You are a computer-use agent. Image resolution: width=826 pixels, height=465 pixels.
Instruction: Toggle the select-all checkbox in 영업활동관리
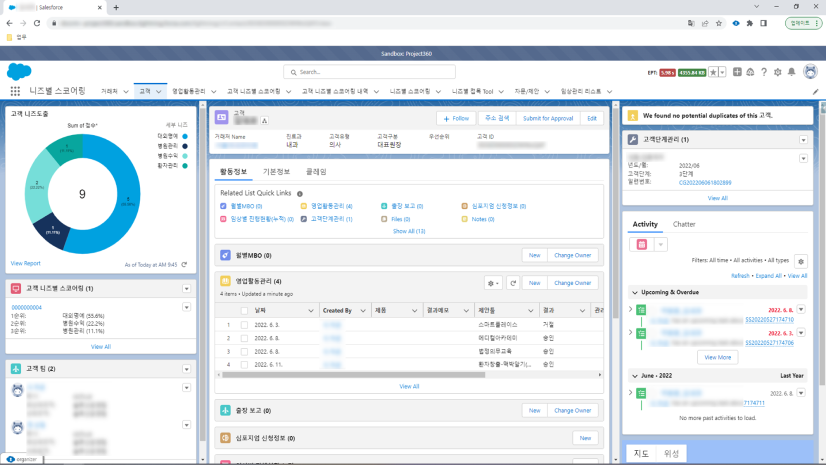click(244, 311)
